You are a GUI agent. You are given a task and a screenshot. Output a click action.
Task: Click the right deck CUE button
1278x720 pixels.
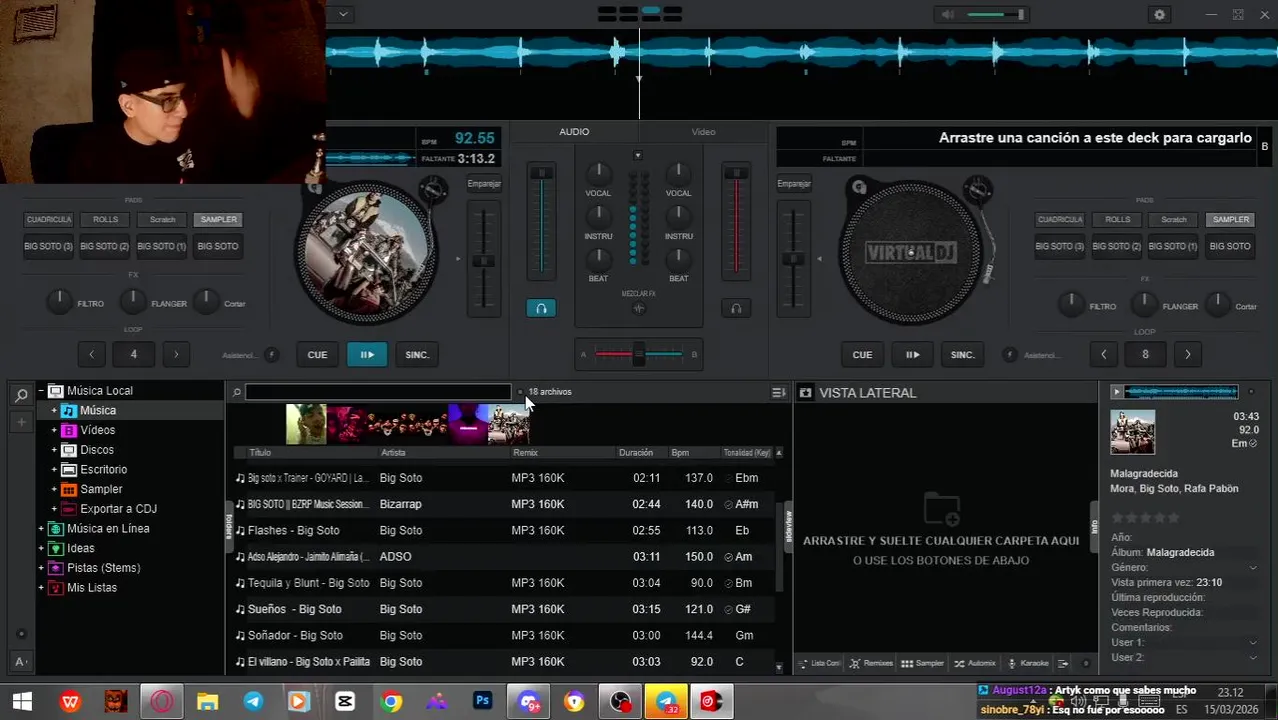862,355
